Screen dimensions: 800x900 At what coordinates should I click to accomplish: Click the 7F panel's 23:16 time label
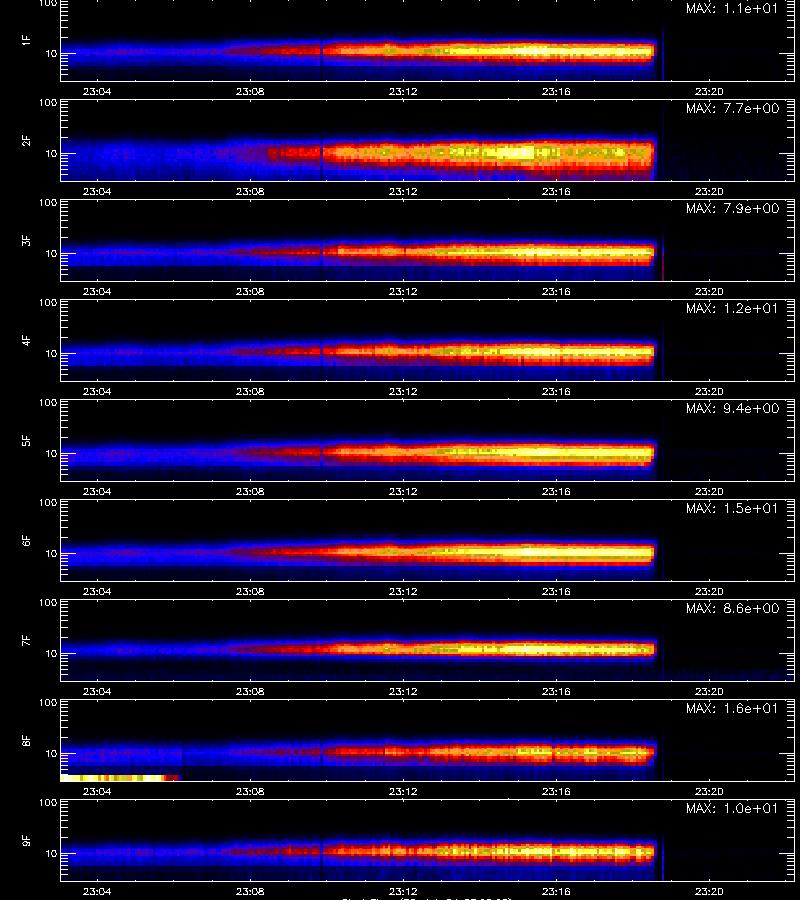[x=556, y=691]
